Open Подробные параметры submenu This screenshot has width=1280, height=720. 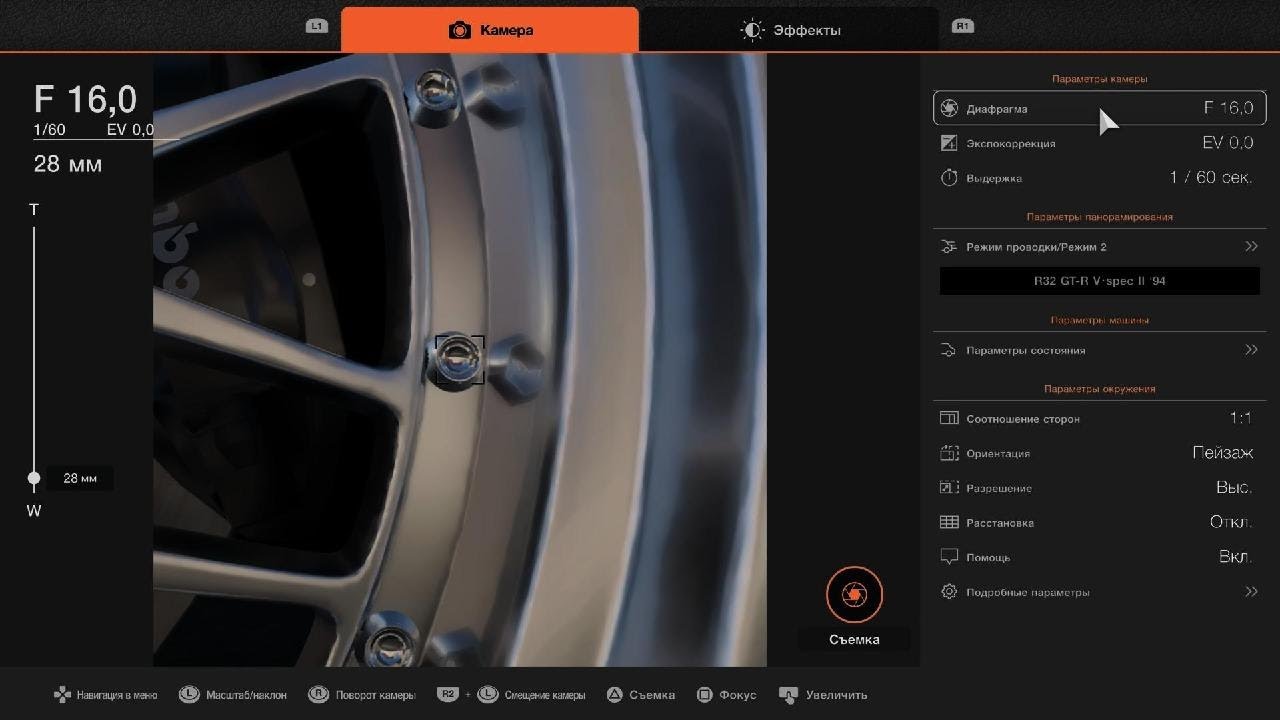pos(1100,592)
